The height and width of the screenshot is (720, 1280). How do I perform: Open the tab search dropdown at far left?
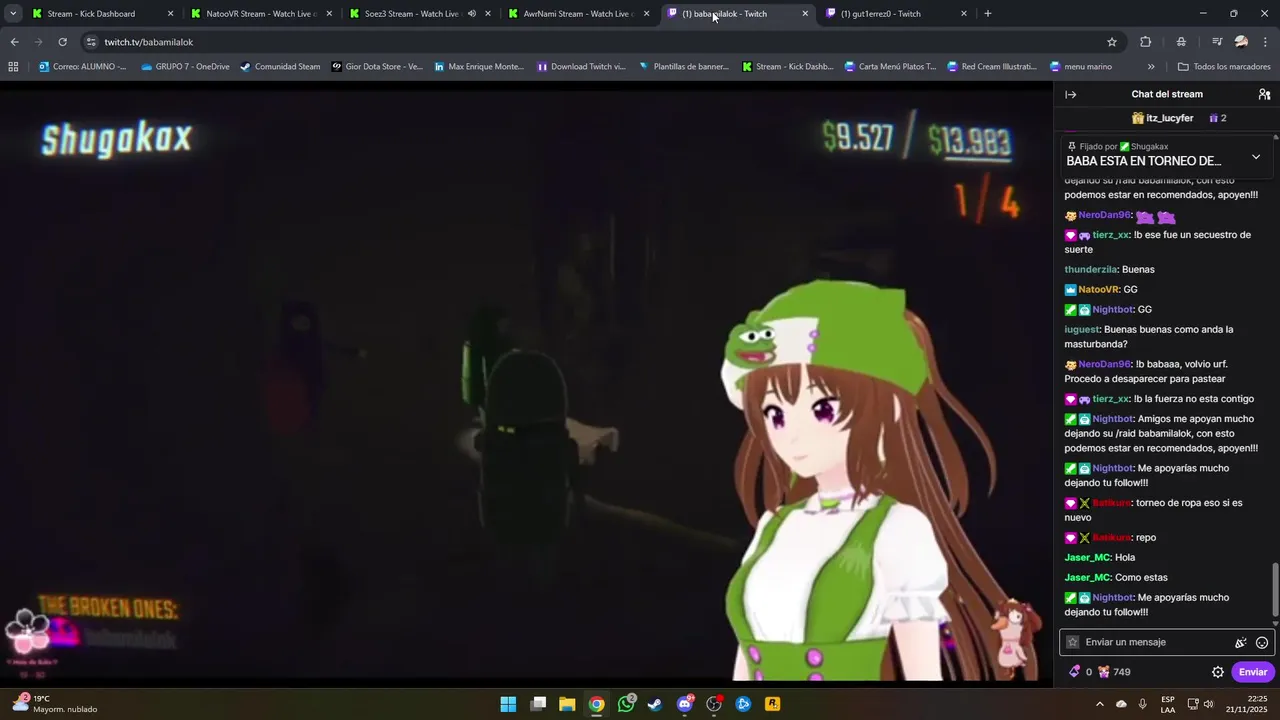(13, 14)
